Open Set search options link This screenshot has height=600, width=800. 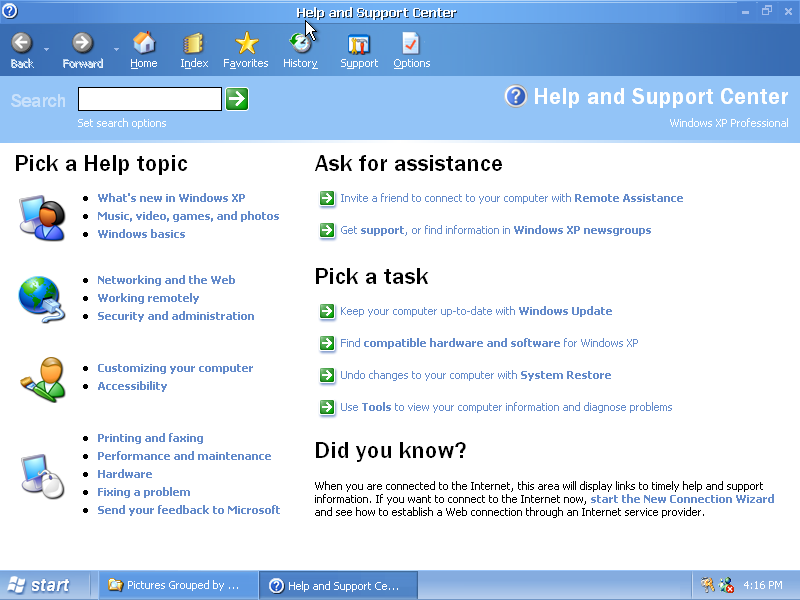(x=122, y=123)
